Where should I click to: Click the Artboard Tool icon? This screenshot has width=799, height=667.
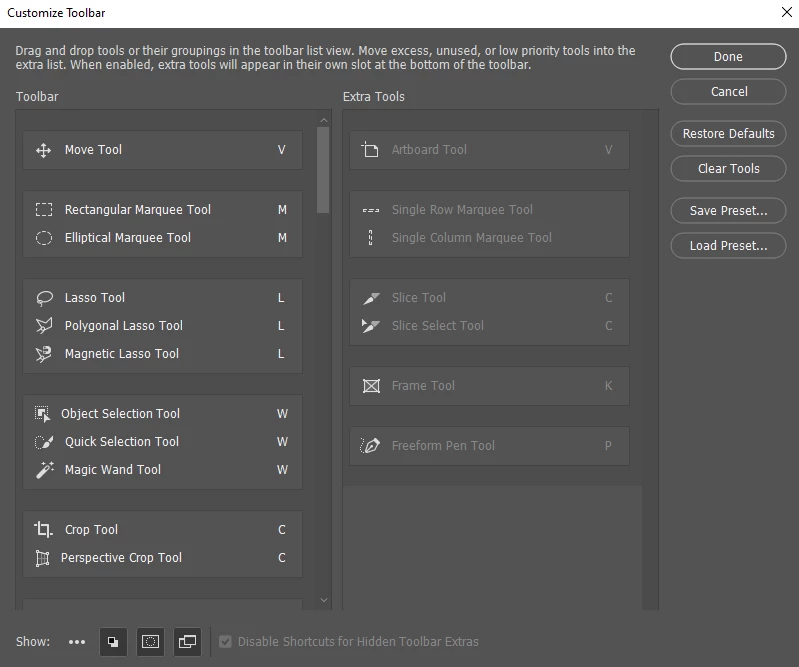tap(370, 150)
